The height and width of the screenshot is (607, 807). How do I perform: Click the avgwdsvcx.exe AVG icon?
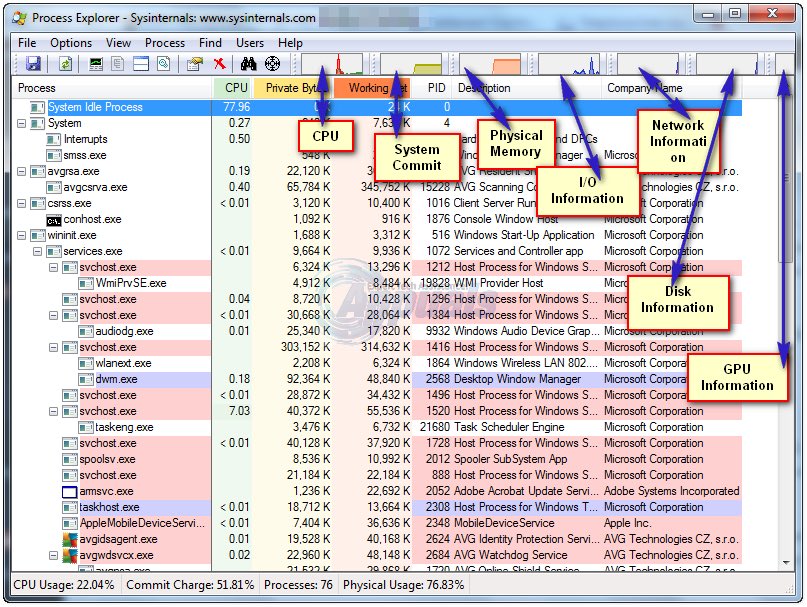tap(69, 556)
